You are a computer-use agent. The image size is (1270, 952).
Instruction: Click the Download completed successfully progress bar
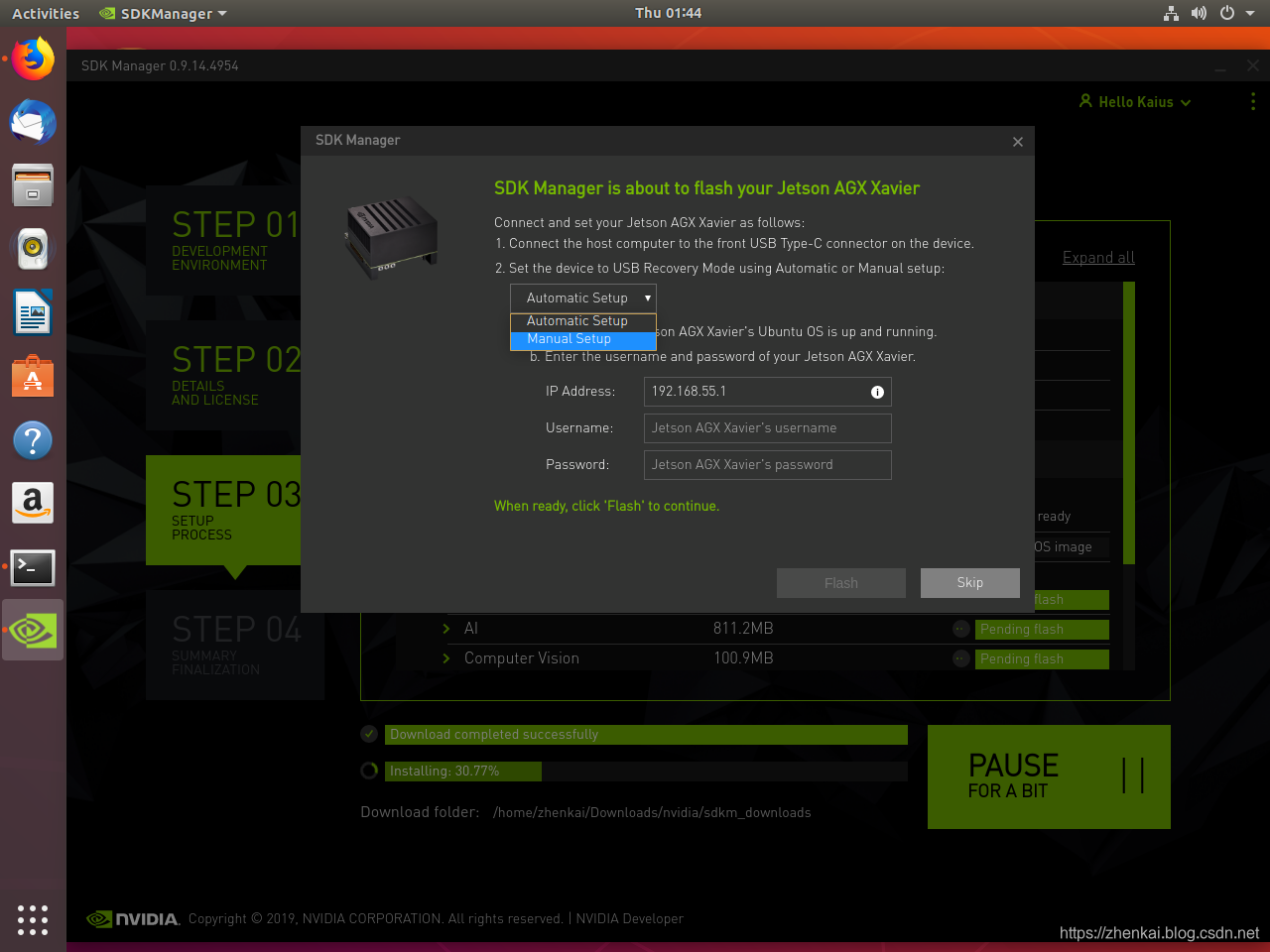coord(646,734)
